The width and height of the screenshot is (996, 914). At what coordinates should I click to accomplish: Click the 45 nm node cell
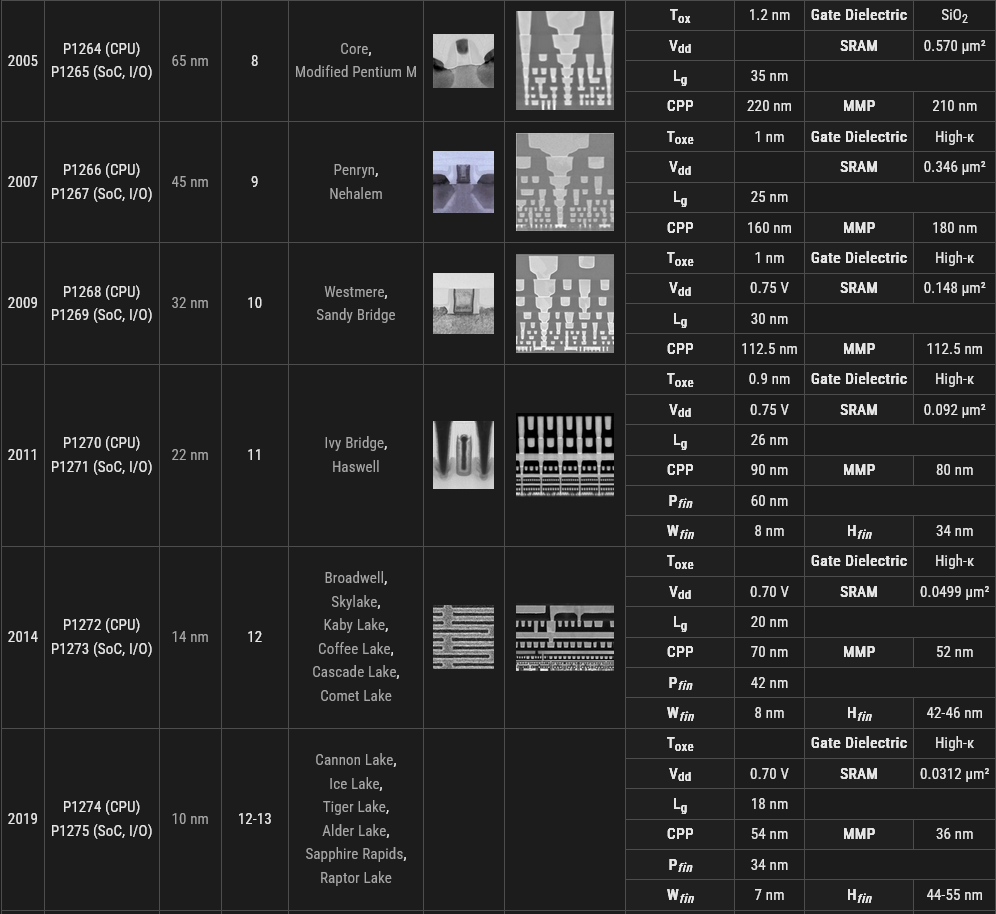[x=190, y=182]
